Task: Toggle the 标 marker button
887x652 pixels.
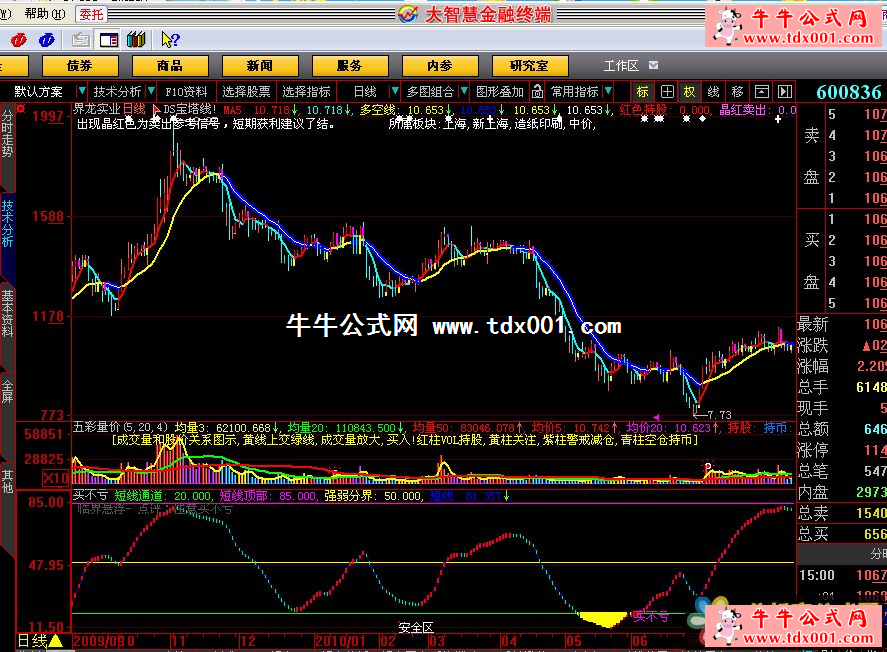Action: point(643,92)
